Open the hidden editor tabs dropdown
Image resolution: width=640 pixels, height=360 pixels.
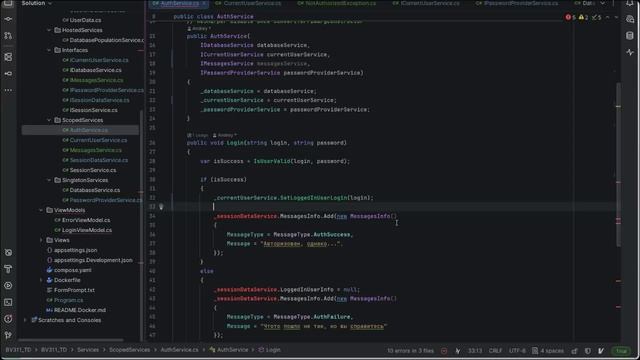(603, 3)
